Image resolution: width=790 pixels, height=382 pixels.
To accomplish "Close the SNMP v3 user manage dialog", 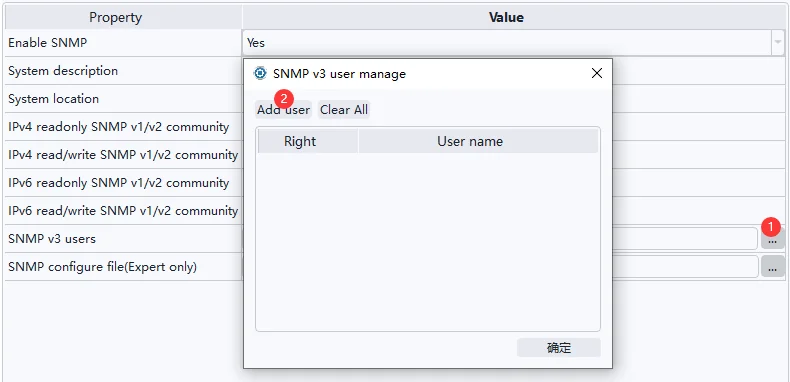I will (x=597, y=74).
